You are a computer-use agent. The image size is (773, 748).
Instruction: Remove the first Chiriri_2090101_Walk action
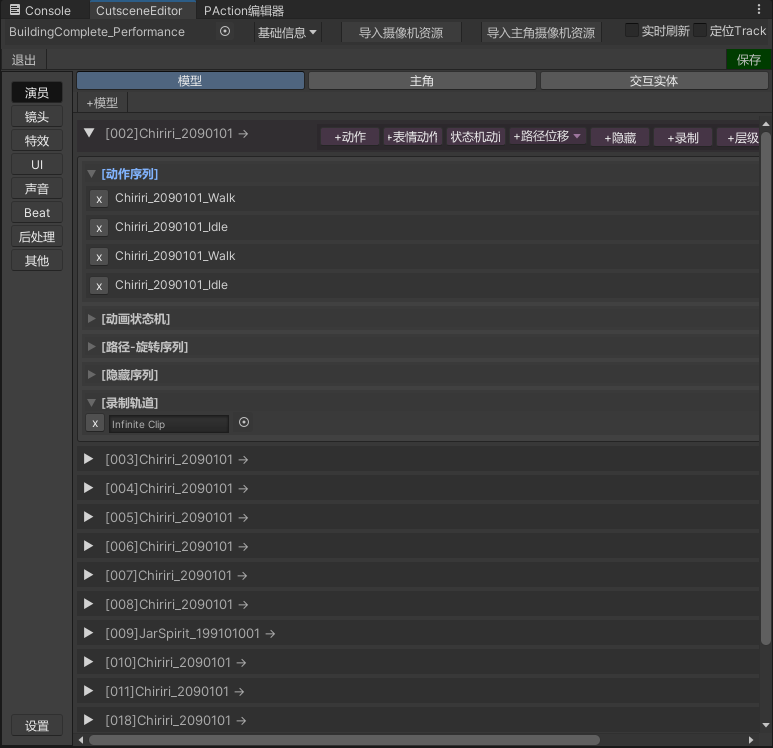click(x=99, y=199)
